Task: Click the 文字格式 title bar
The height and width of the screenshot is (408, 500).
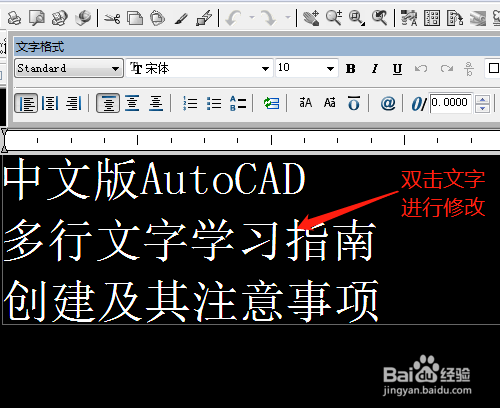Action: [257, 47]
